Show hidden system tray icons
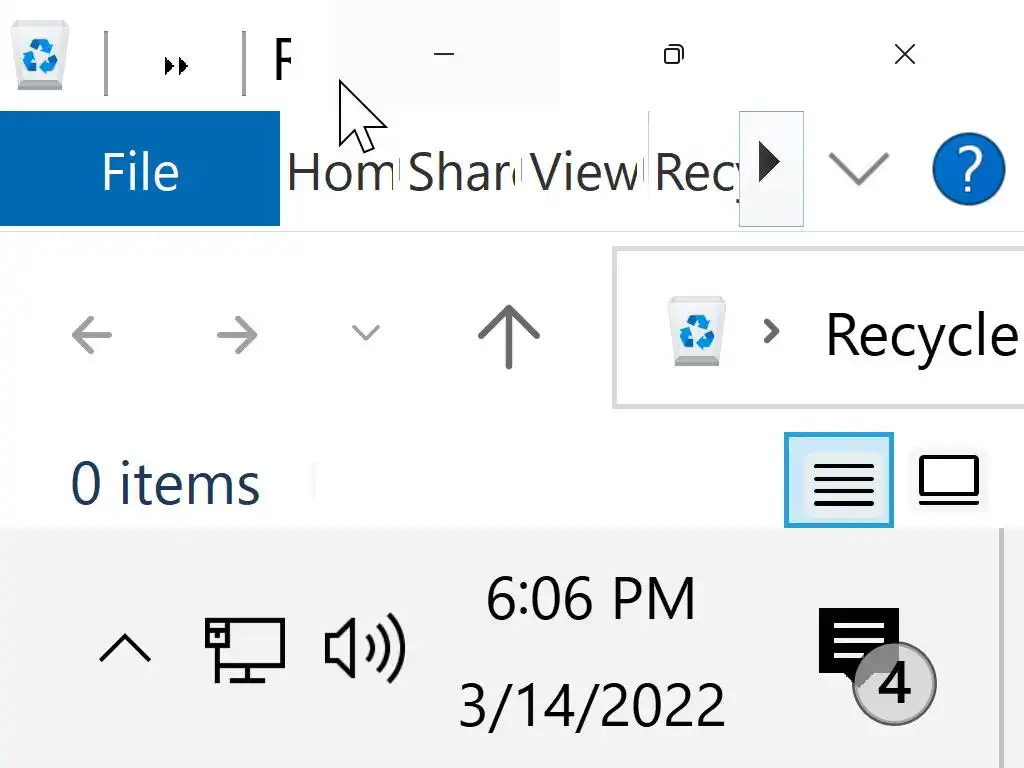 click(126, 650)
